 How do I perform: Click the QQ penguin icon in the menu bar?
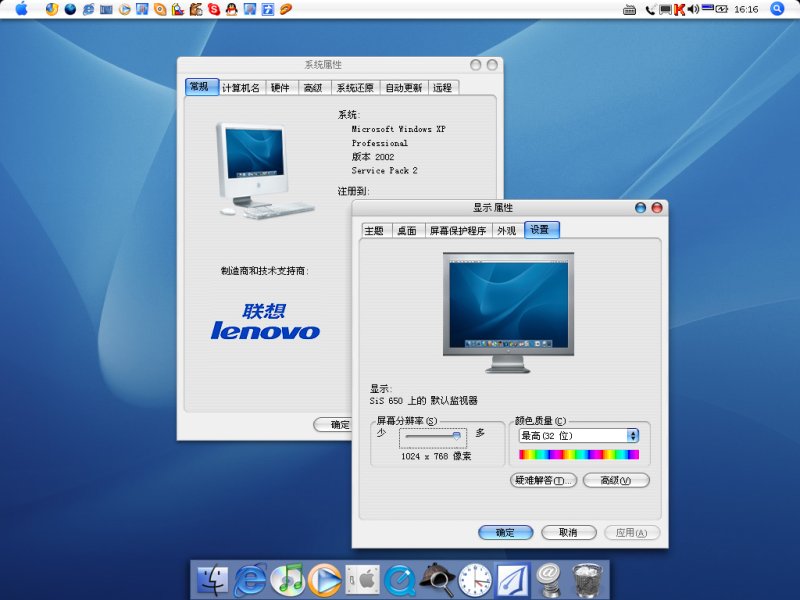pyautogui.click(x=230, y=11)
